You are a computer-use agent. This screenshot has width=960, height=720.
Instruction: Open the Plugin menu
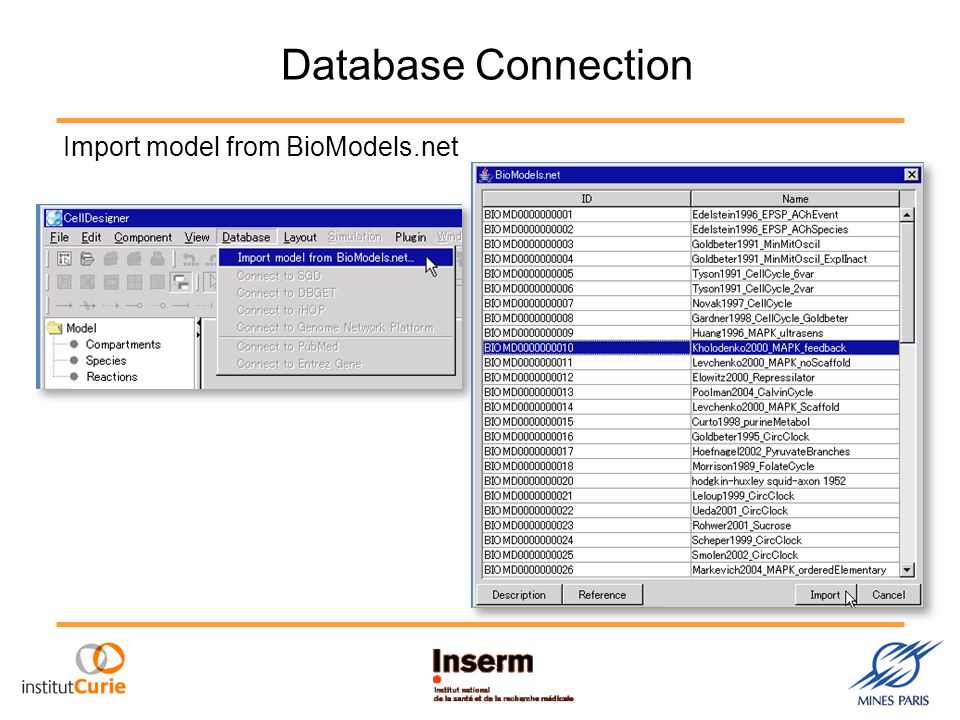pyautogui.click(x=410, y=237)
